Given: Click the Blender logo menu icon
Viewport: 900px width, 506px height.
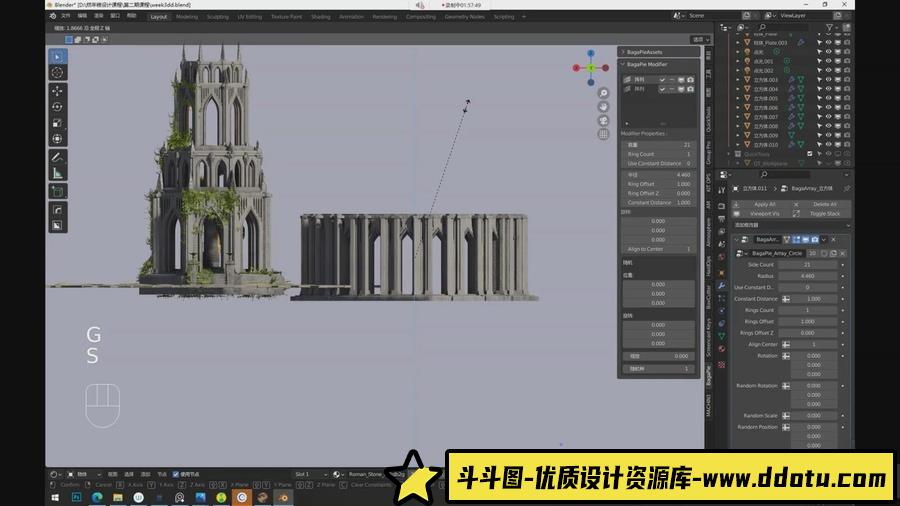Looking at the screenshot, I should (53, 16).
